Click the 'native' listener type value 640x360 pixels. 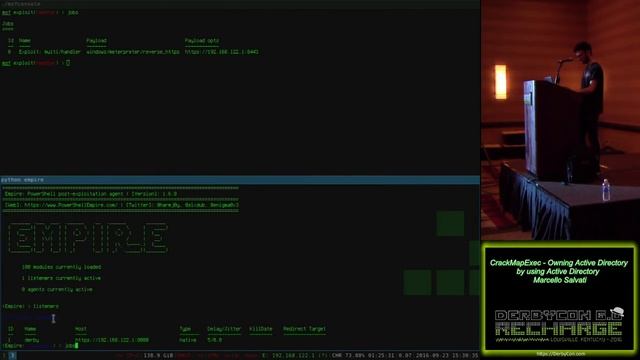(x=188, y=340)
